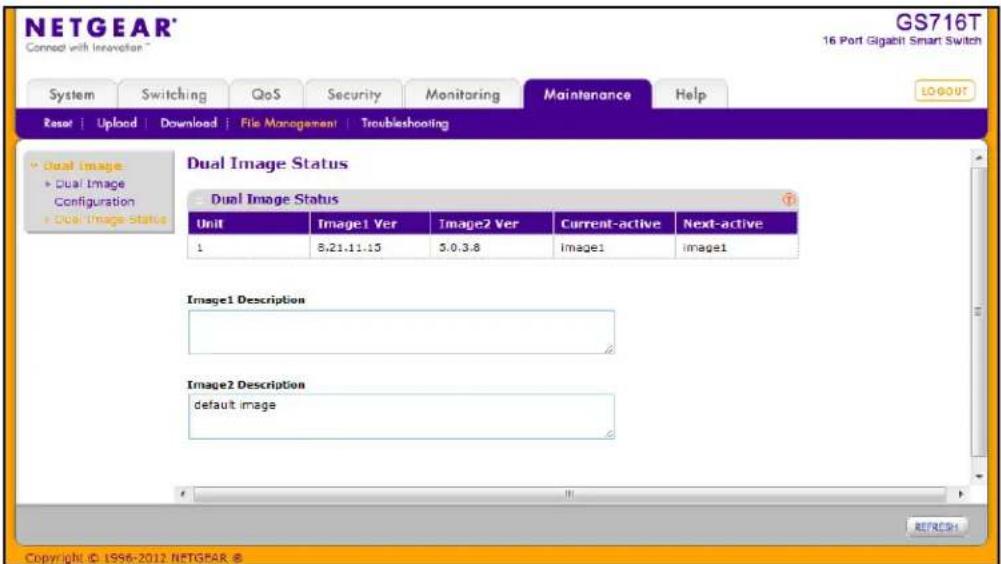
Task: Click the REFRESH button
Action: [937, 527]
